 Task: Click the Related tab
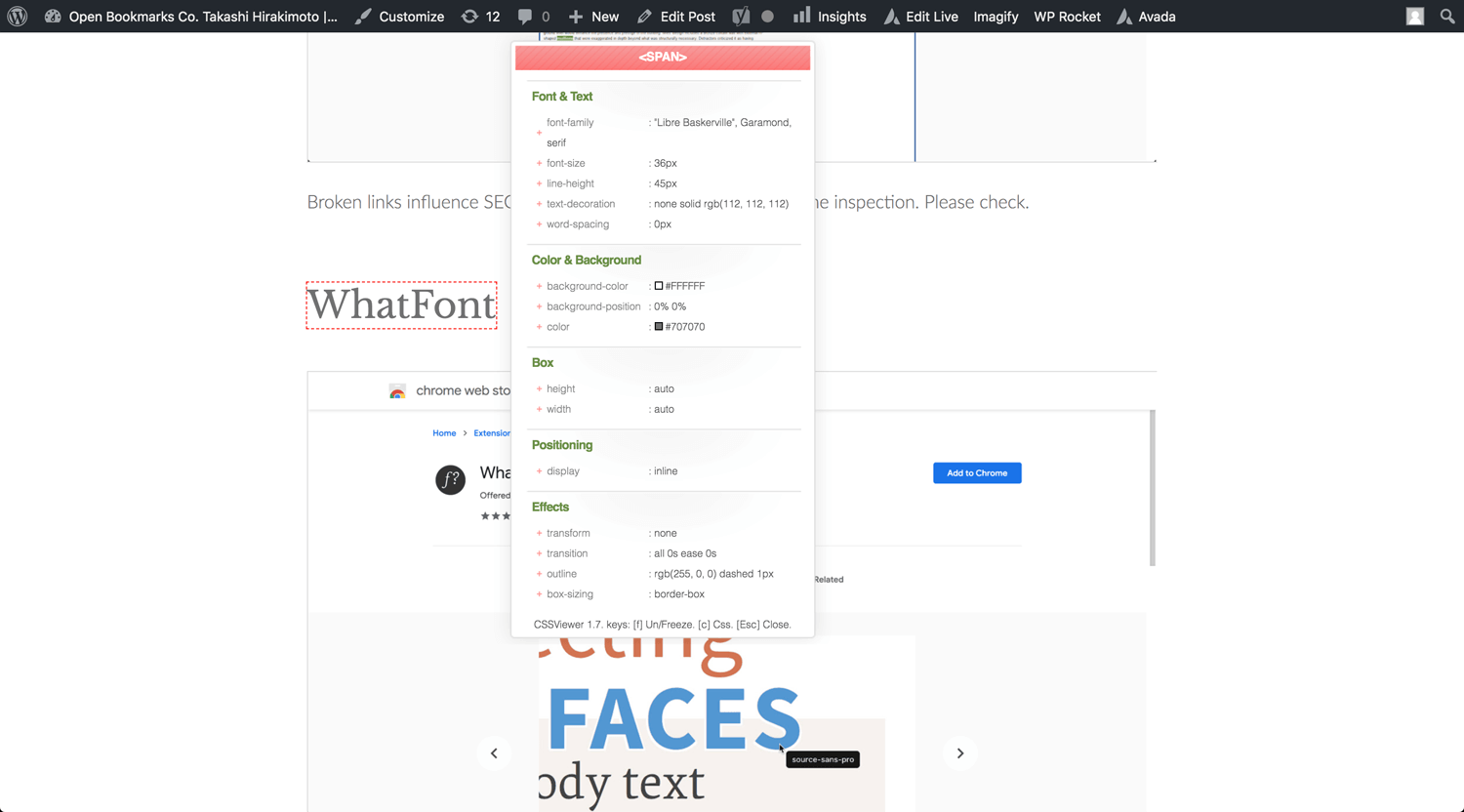[829, 580]
